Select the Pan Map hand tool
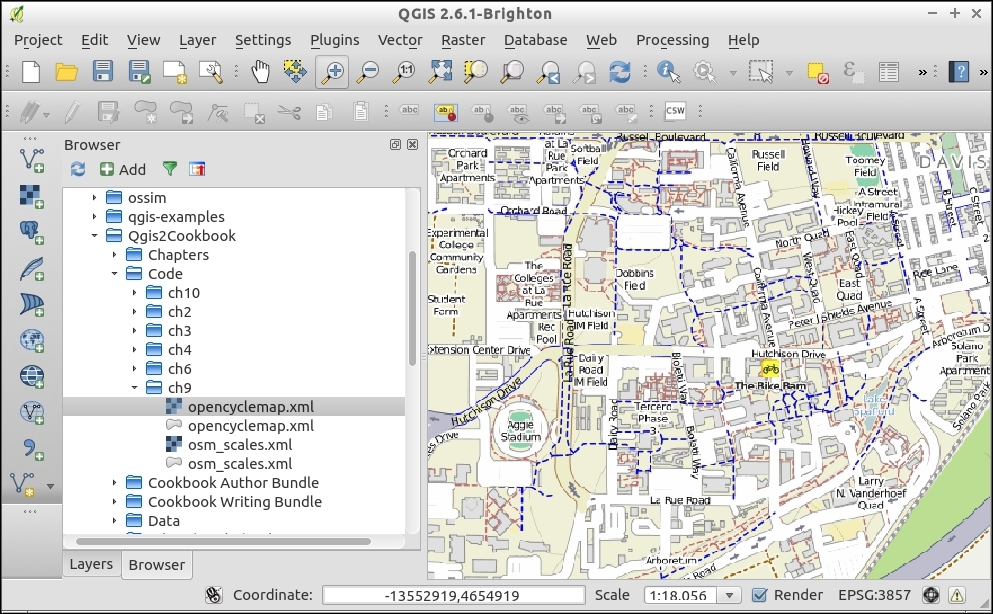This screenshot has width=993, height=614. pyautogui.click(x=260, y=71)
